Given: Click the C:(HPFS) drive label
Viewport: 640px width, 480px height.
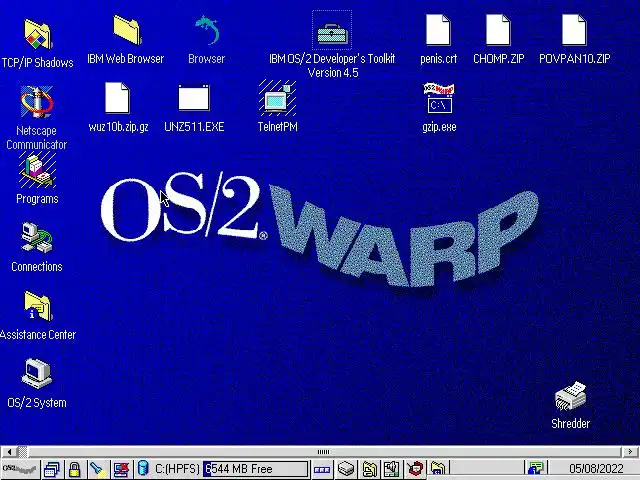Looking at the screenshot, I should point(177,469).
